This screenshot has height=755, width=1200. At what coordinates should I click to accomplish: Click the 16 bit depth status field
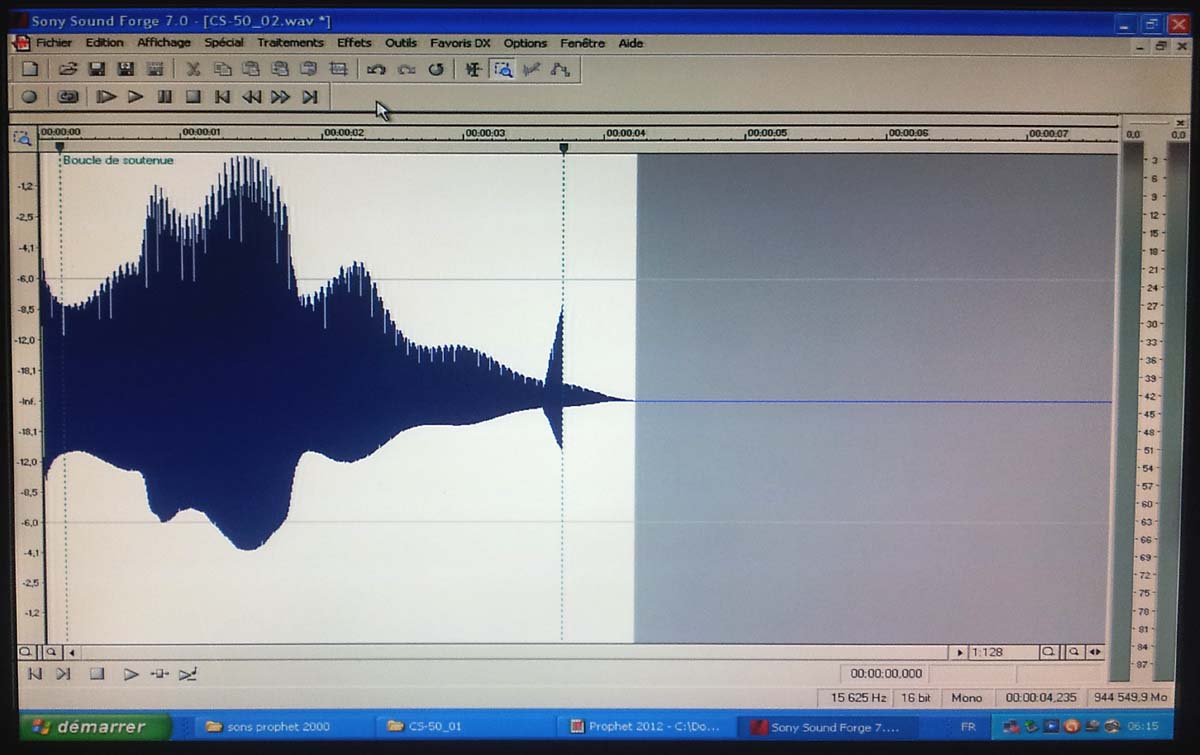[916, 698]
